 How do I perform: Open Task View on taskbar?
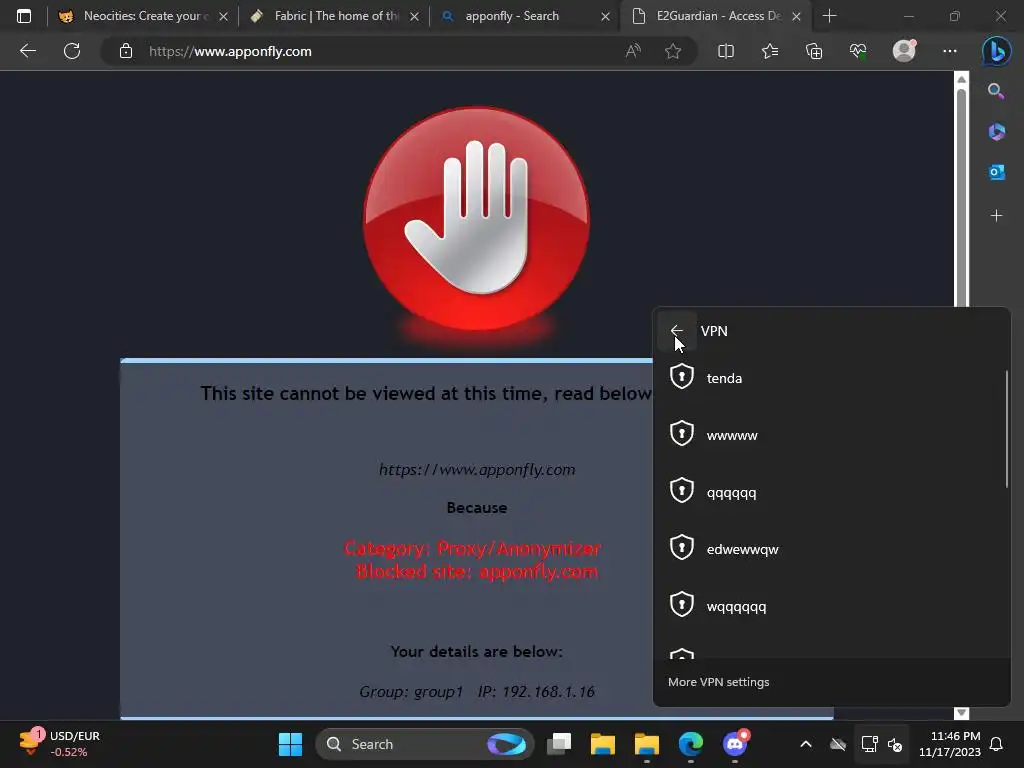pyautogui.click(x=558, y=744)
